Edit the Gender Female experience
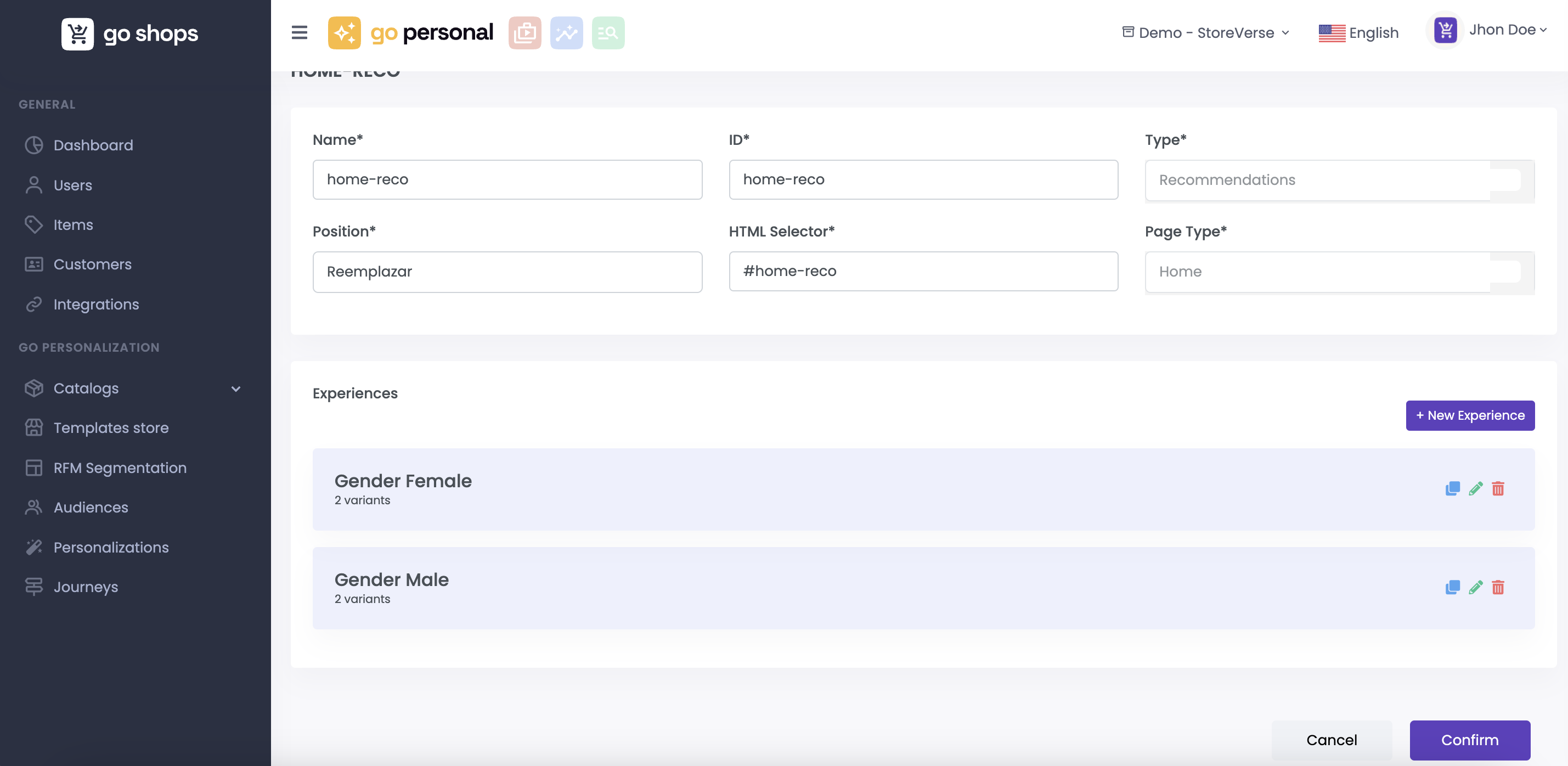The image size is (1568, 766). point(1475,488)
